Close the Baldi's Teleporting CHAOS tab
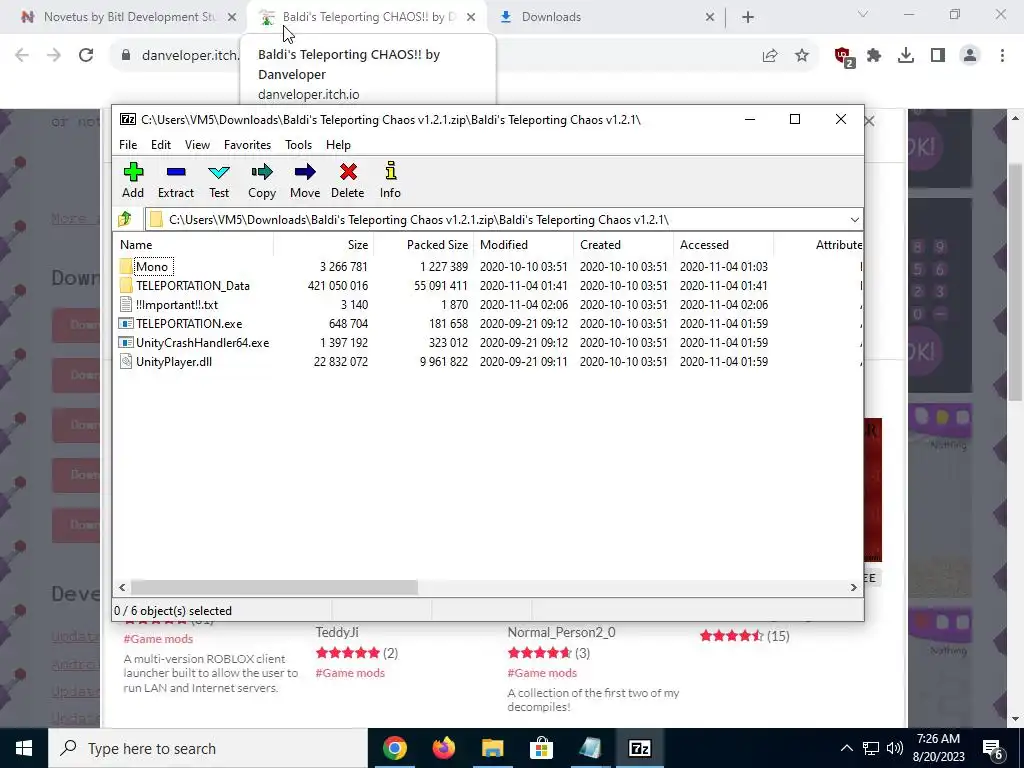 click(470, 17)
